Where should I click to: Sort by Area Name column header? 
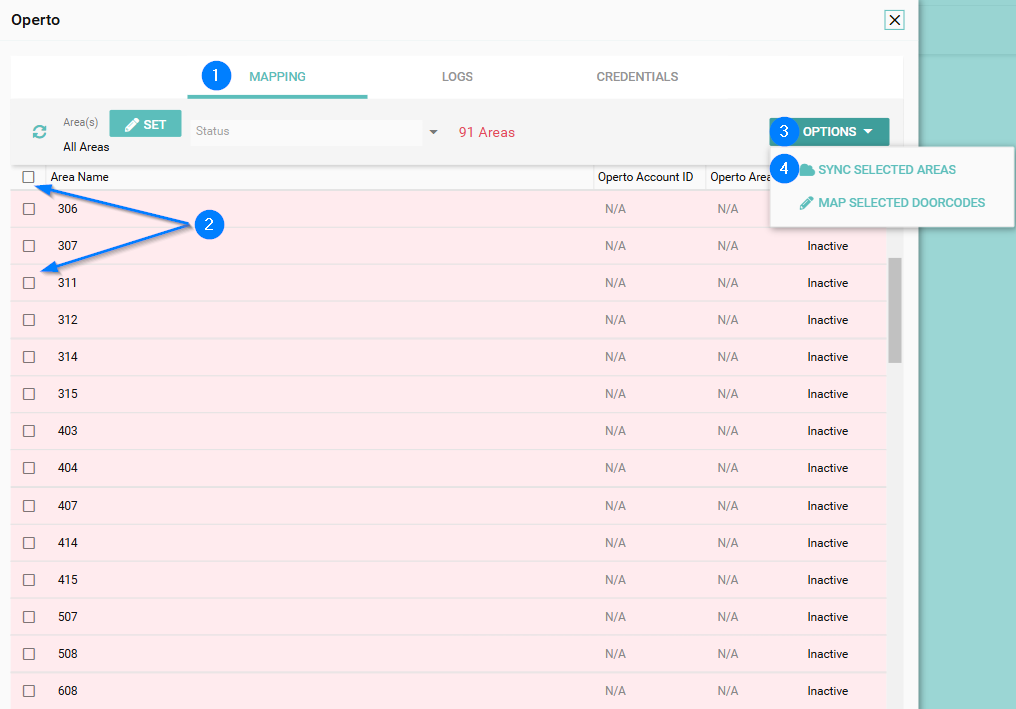coord(80,177)
